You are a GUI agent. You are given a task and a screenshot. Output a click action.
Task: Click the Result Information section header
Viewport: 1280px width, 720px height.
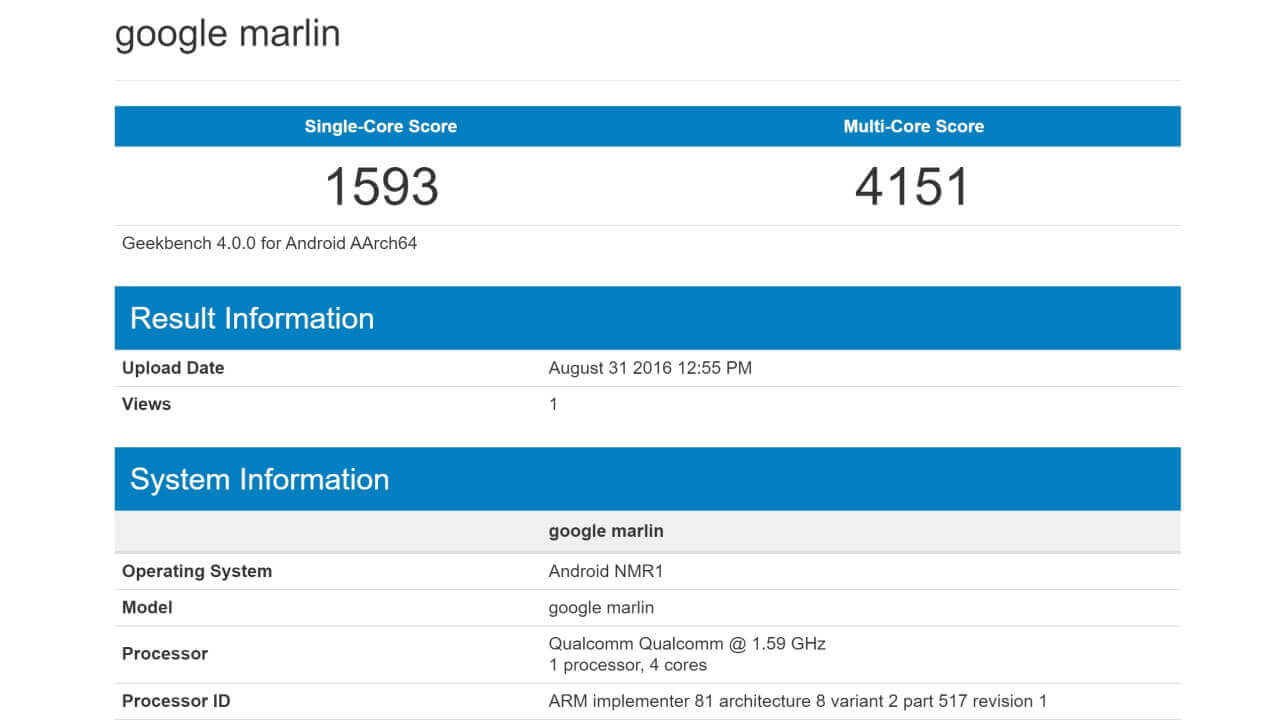(x=252, y=318)
